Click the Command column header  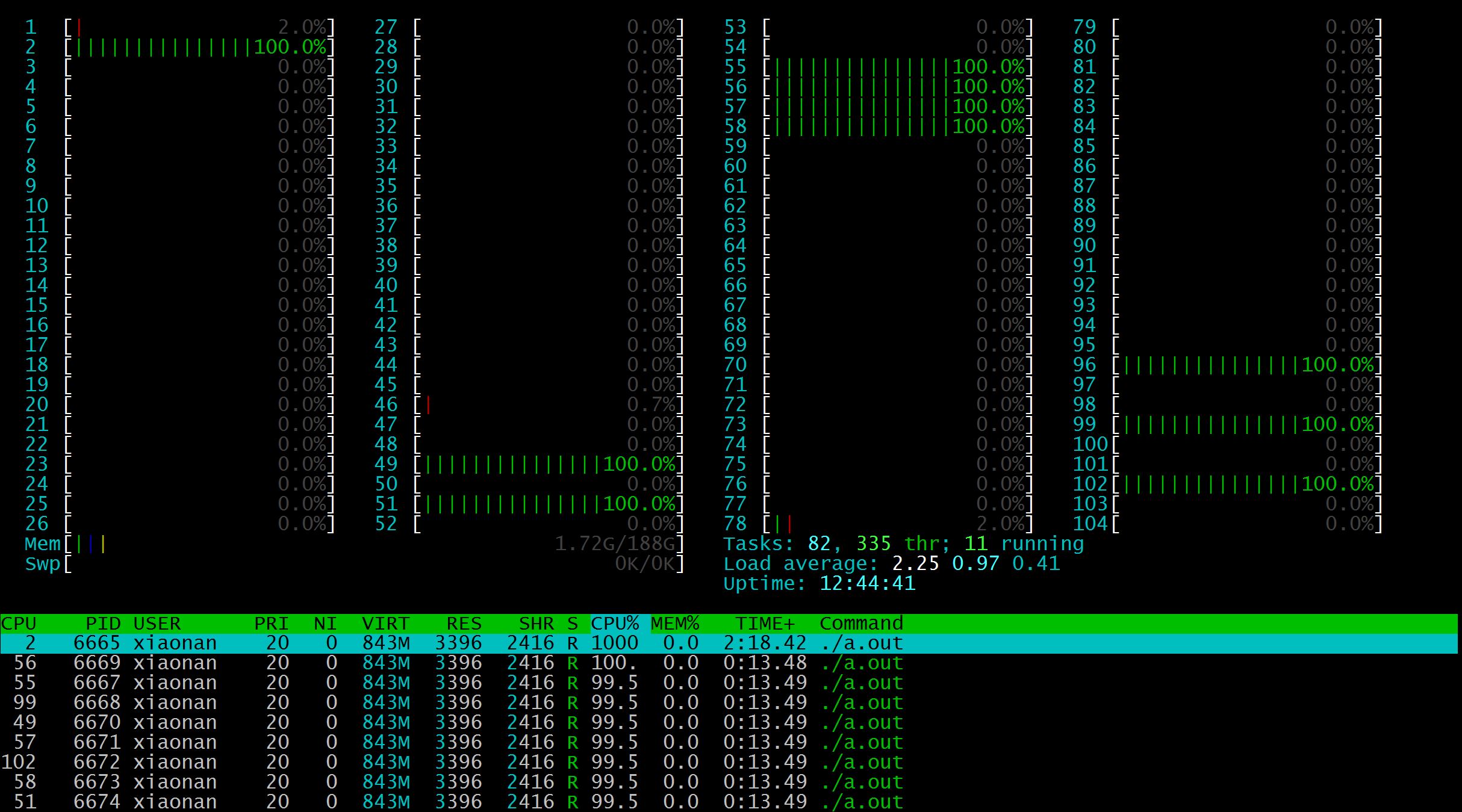click(861, 623)
